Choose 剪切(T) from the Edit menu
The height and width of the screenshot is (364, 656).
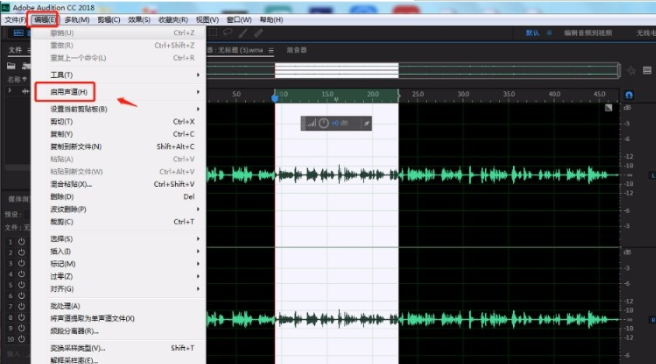tap(119, 121)
